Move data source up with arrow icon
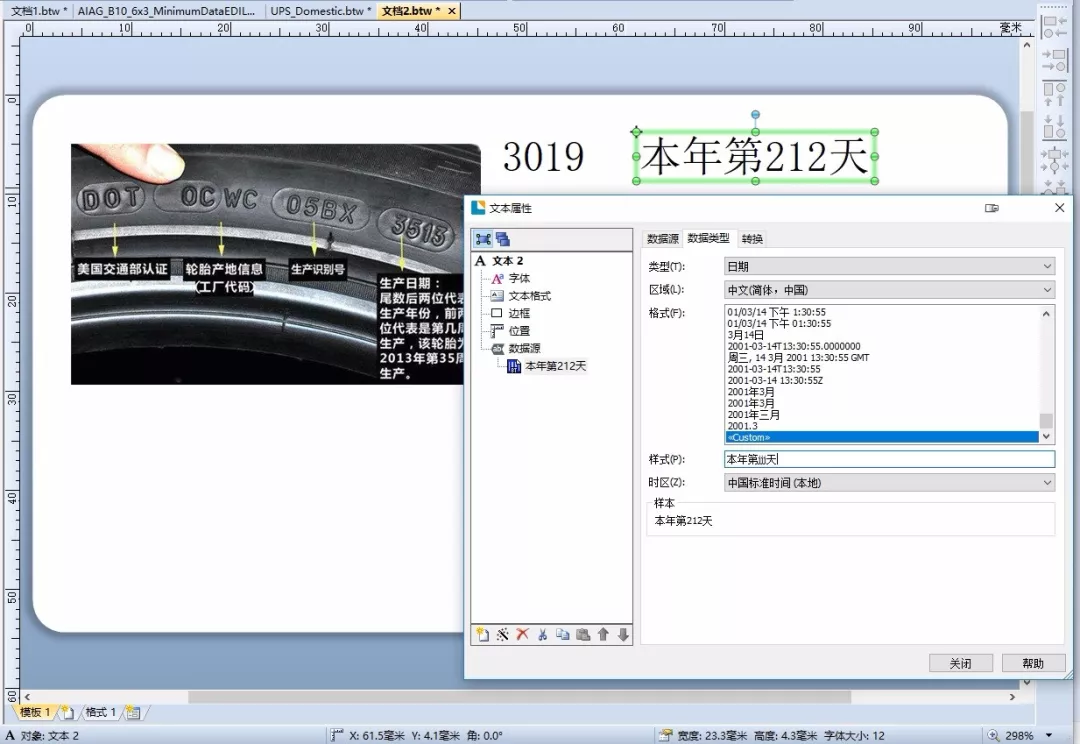Image resolution: width=1080 pixels, height=744 pixels. [x=603, y=635]
